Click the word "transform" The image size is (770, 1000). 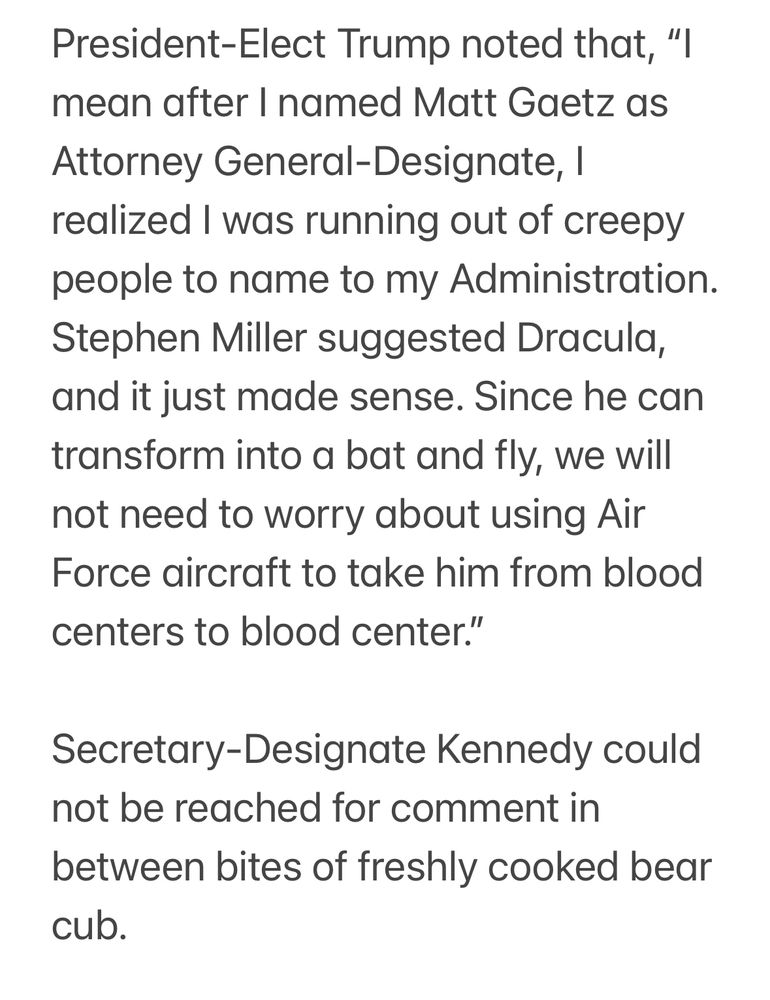pyautogui.click(x=138, y=456)
